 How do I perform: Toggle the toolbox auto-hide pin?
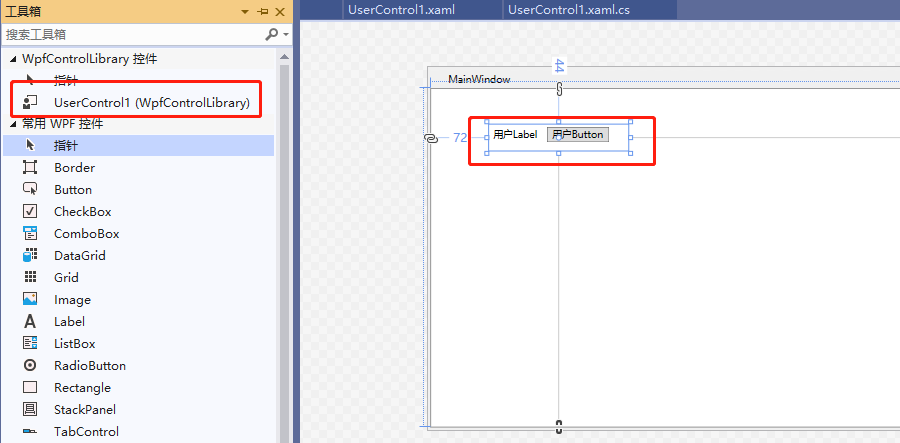262,11
